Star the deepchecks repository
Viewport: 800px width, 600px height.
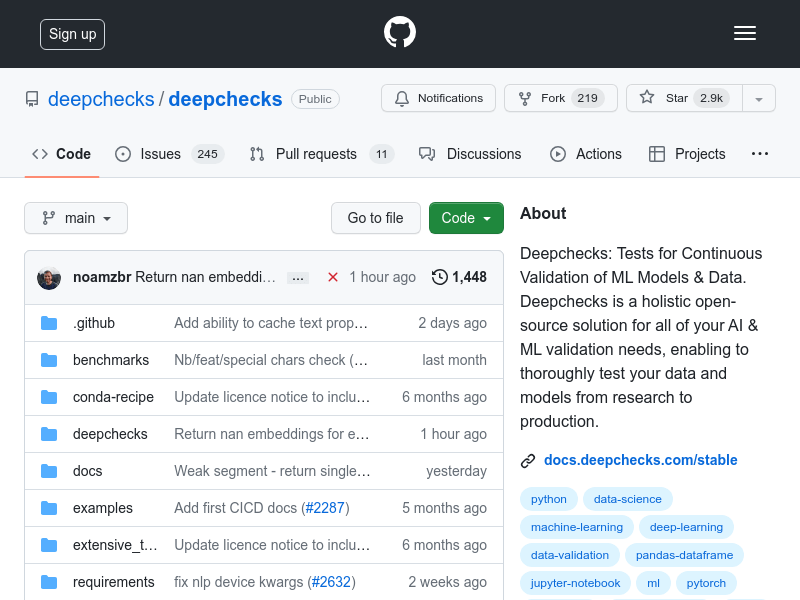pos(684,98)
